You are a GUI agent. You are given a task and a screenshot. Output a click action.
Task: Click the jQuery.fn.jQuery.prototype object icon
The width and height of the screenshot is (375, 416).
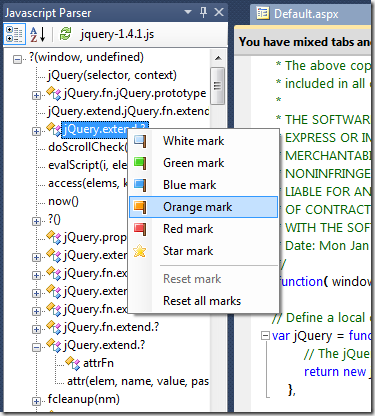(x=53, y=93)
